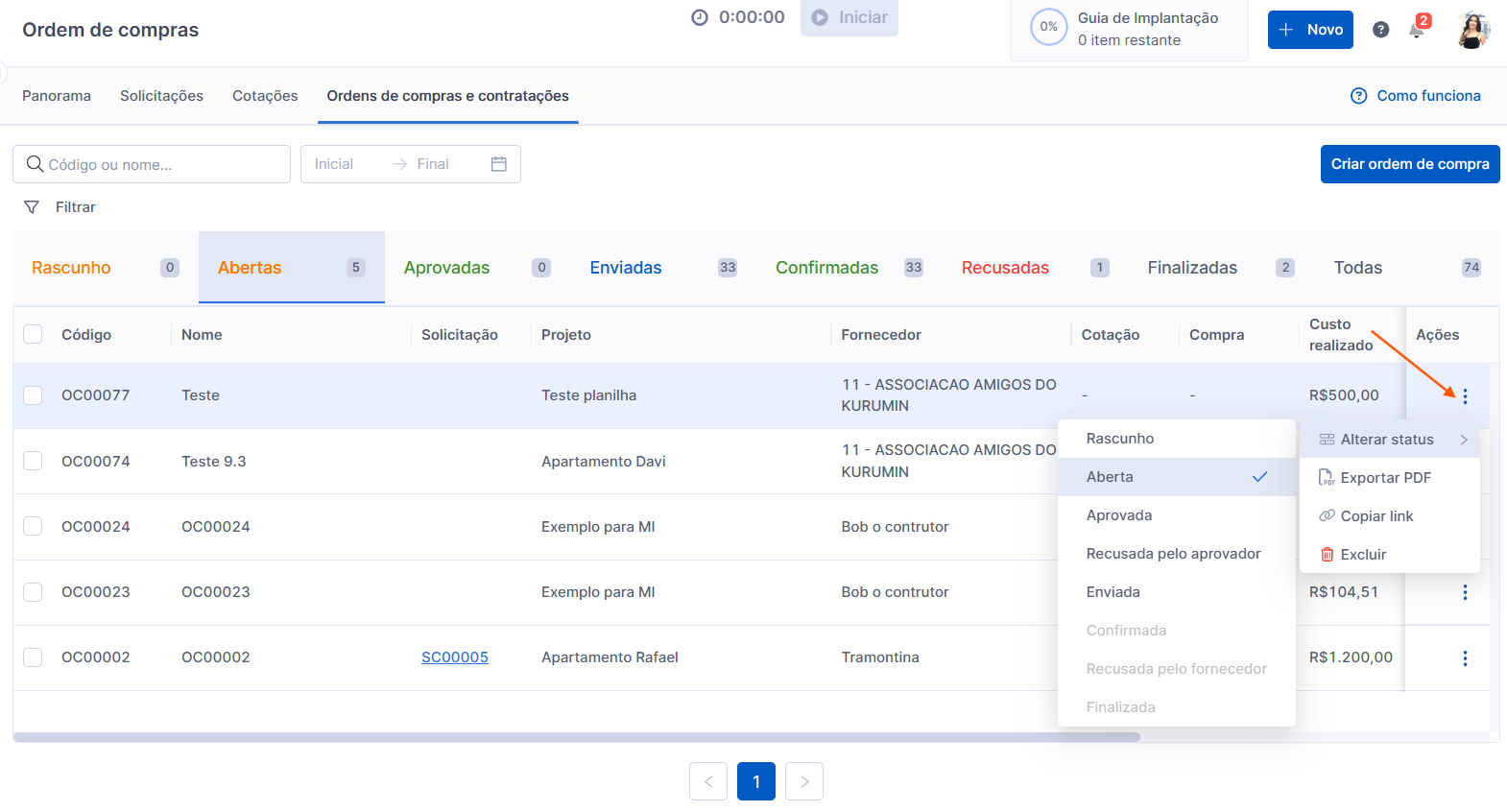Switch to the Cotações tab
1507x812 pixels.
(x=265, y=96)
